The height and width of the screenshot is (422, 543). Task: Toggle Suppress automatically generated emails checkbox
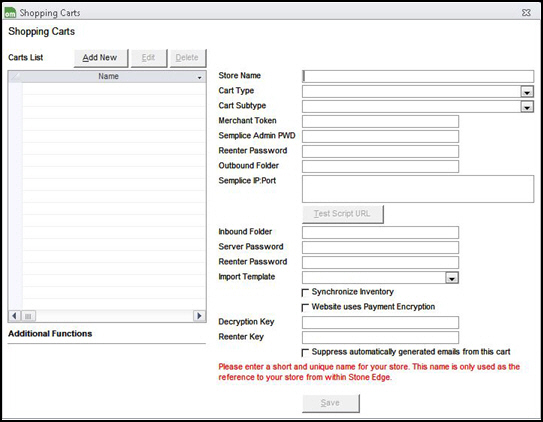click(x=305, y=353)
